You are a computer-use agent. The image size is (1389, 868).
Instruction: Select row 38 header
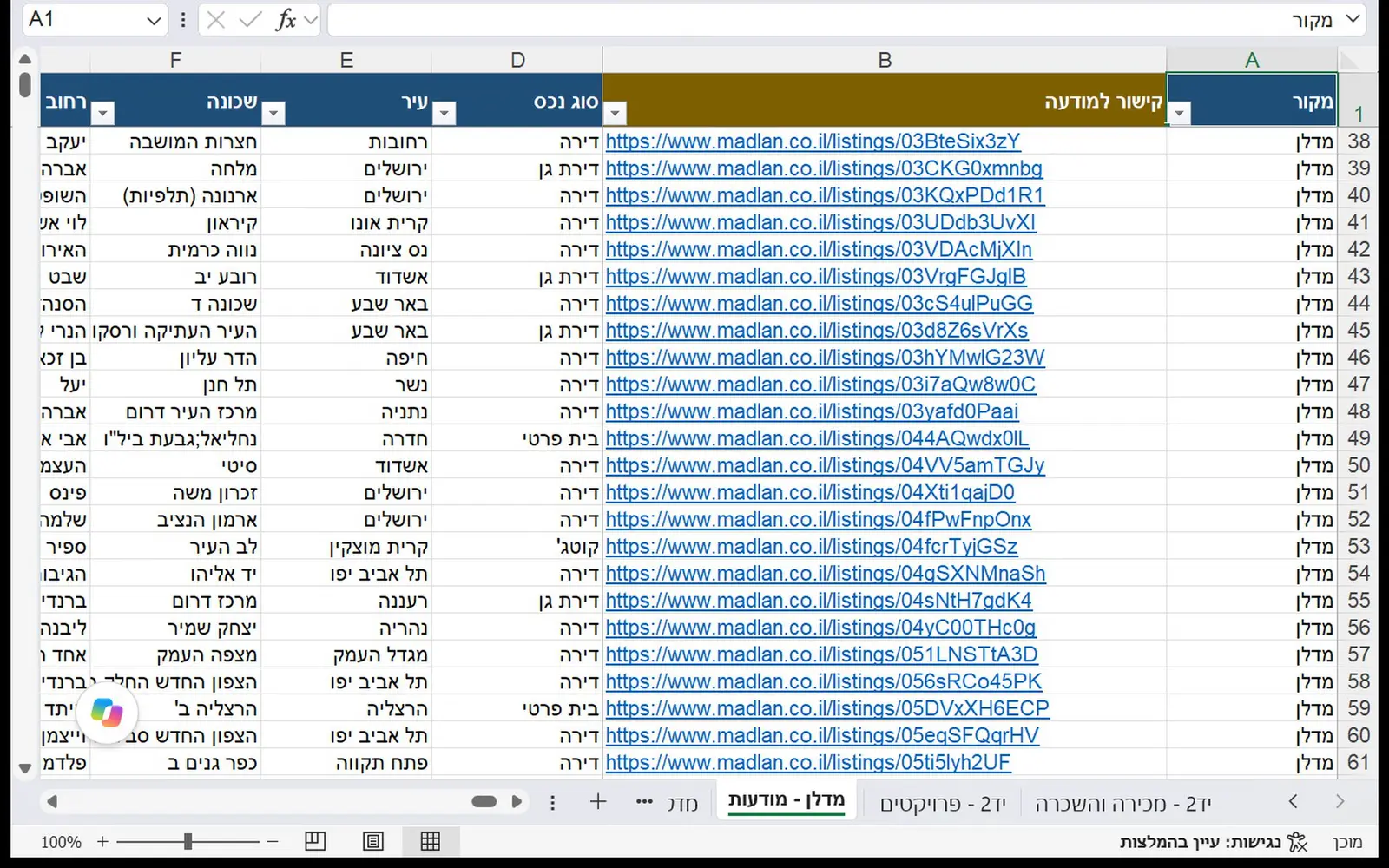pos(1359,141)
